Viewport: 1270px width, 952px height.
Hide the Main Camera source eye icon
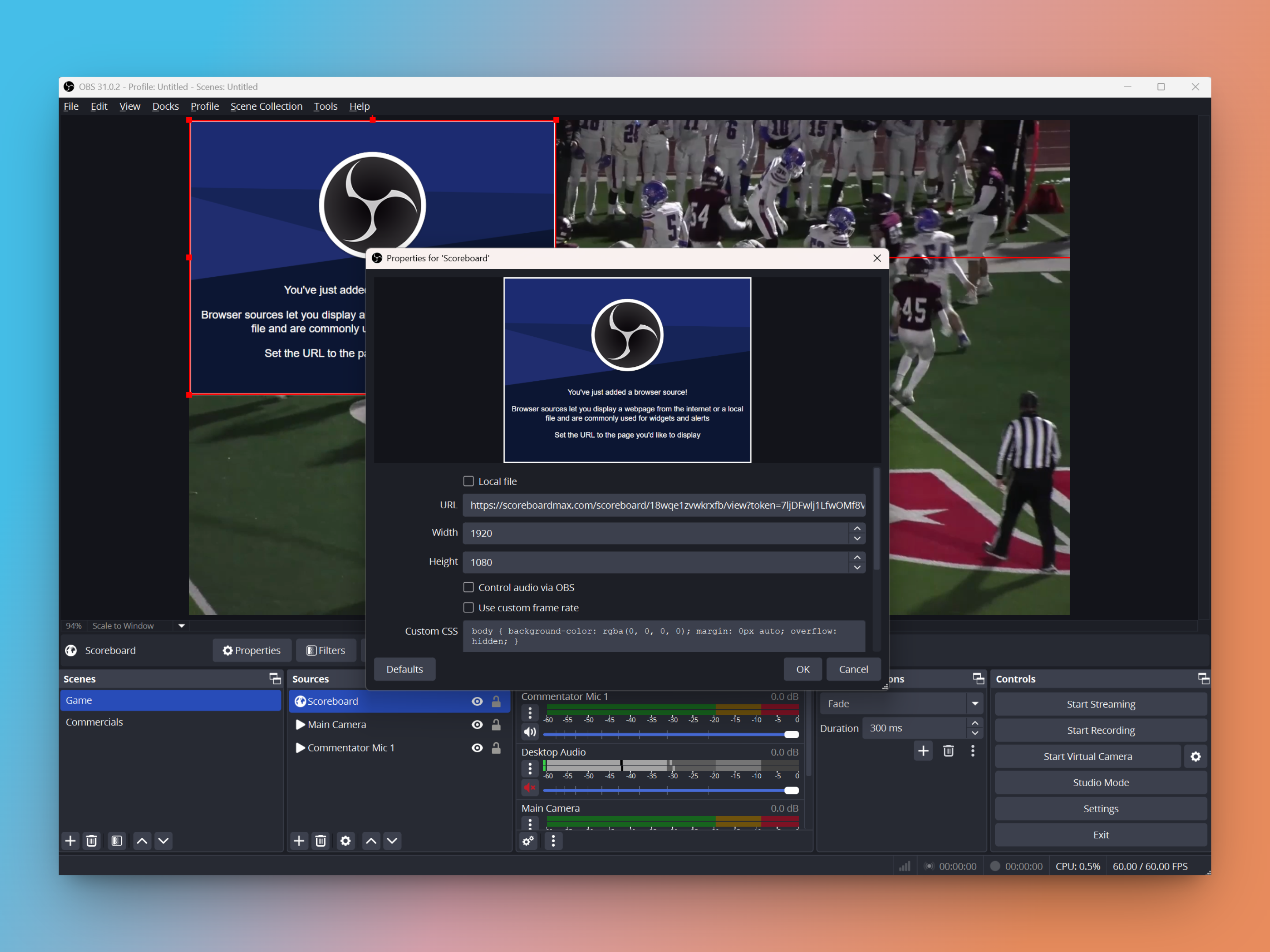pyautogui.click(x=477, y=725)
